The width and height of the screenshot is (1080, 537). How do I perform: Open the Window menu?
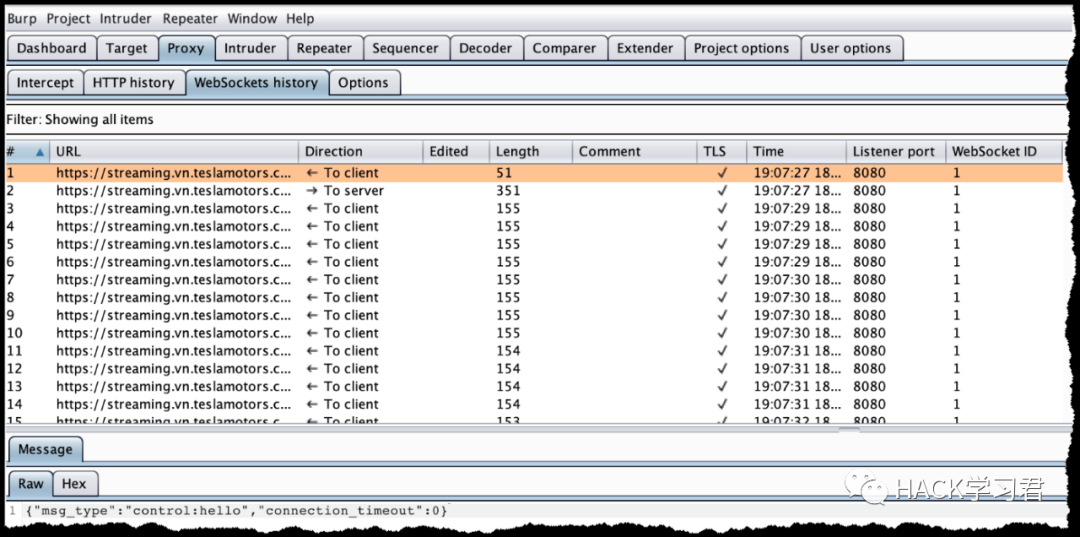click(253, 19)
